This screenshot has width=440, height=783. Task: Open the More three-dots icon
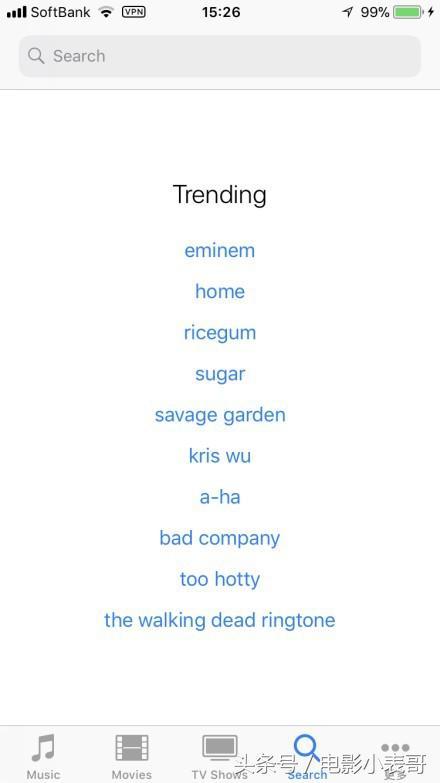(x=395, y=748)
